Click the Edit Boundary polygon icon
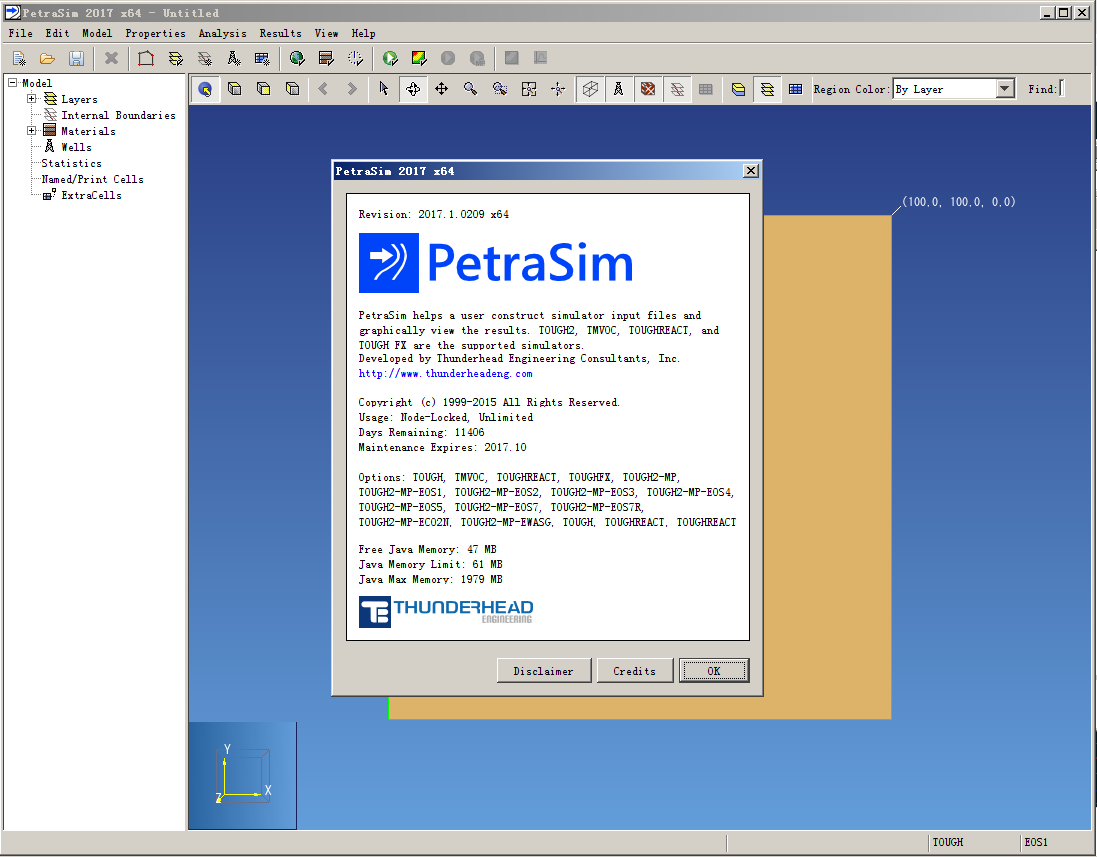Viewport: 1097px width, 857px height. coord(146,58)
